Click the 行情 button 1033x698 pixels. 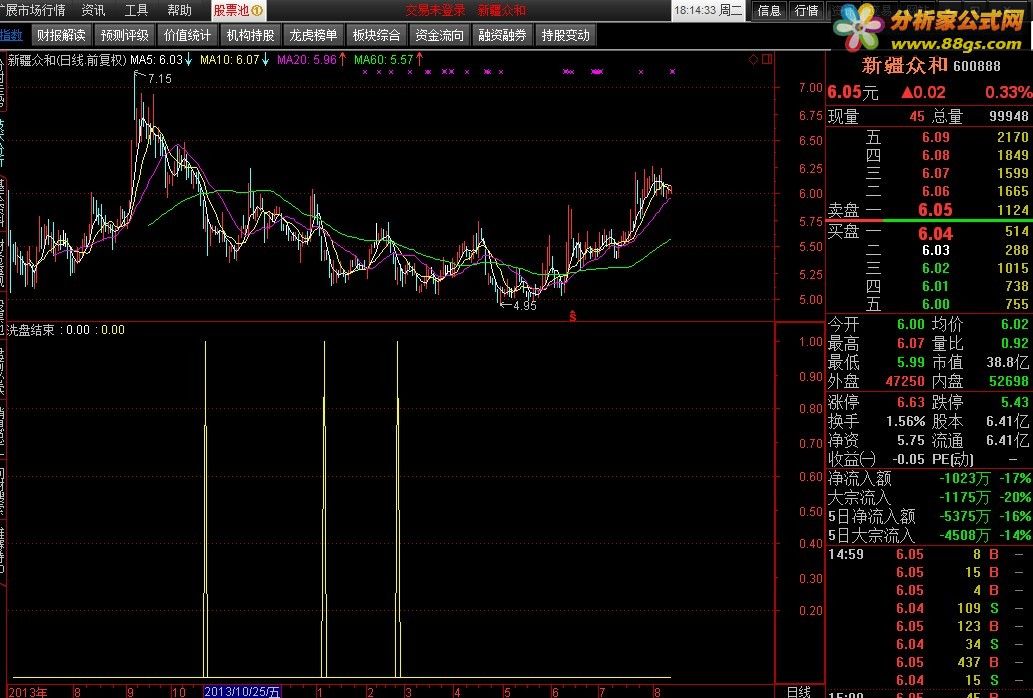coord(806,11)
